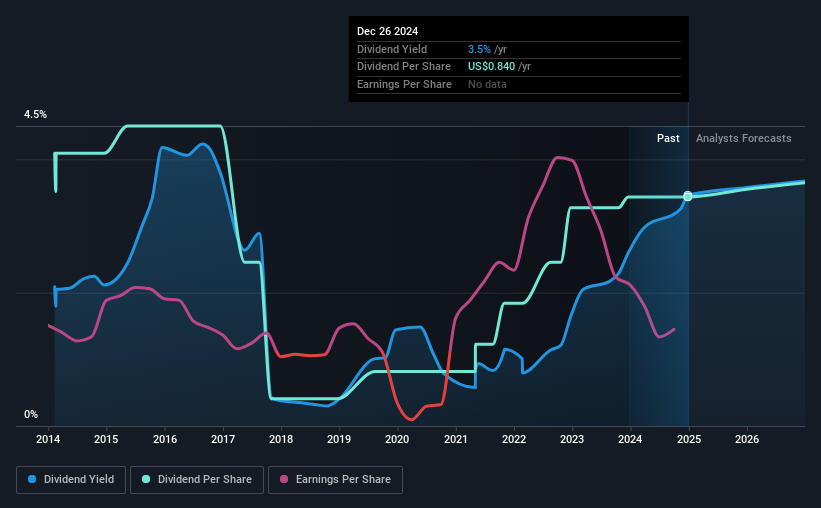Click the 2015 x-axis label
This screenshot has height=508, width=821.
coord(106,439)
